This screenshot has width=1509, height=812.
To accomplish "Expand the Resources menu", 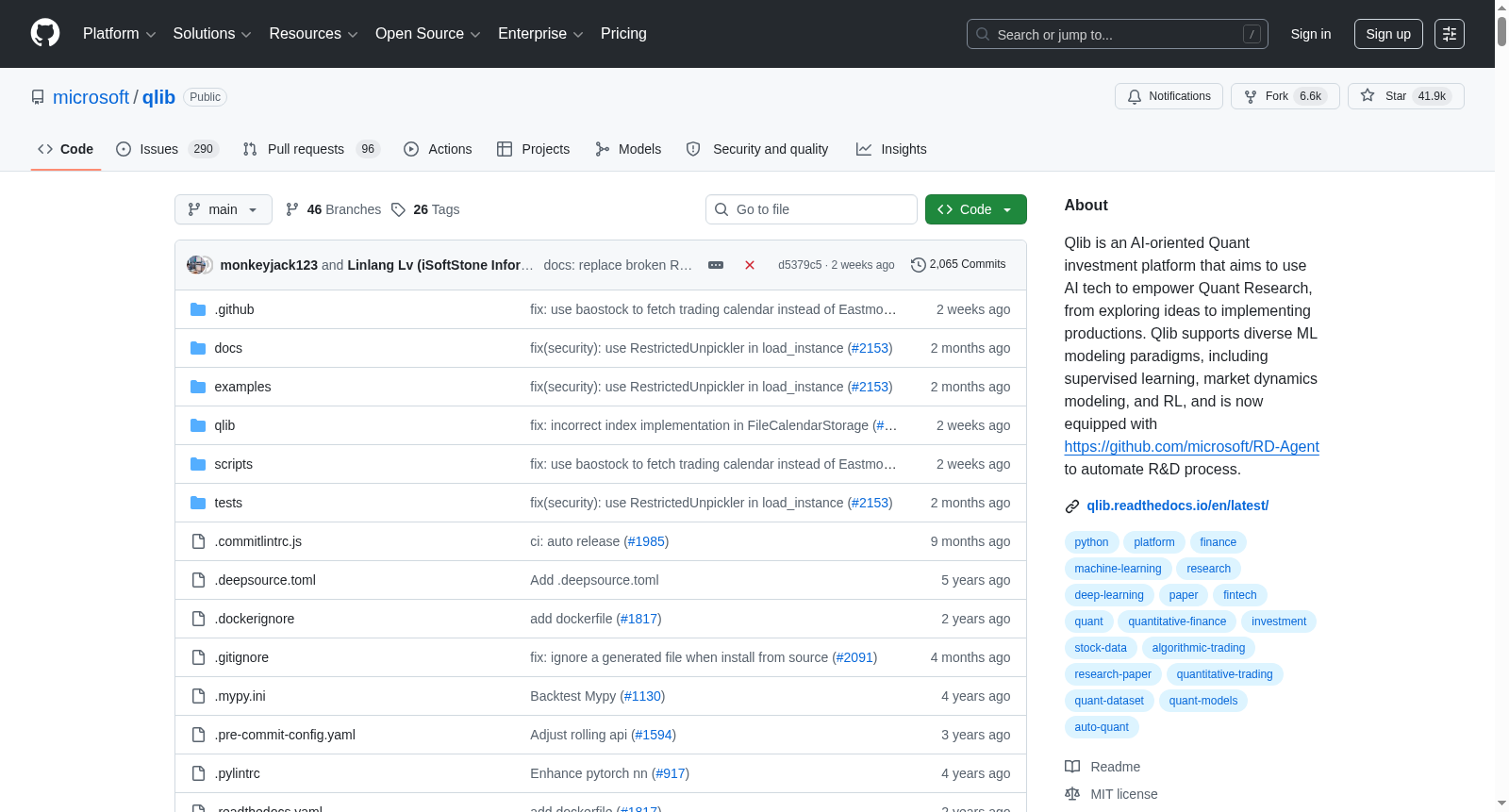I will 313,34.
